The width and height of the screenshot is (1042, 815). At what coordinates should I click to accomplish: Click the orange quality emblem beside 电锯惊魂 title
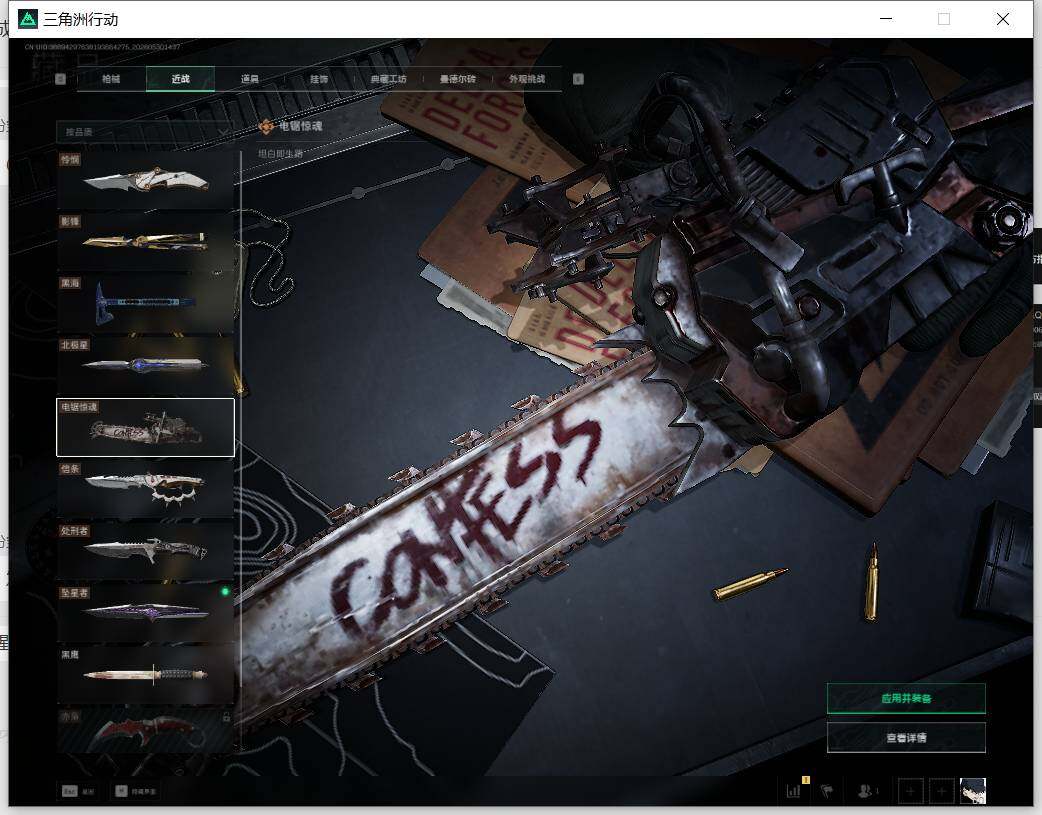tap(266, 126)
